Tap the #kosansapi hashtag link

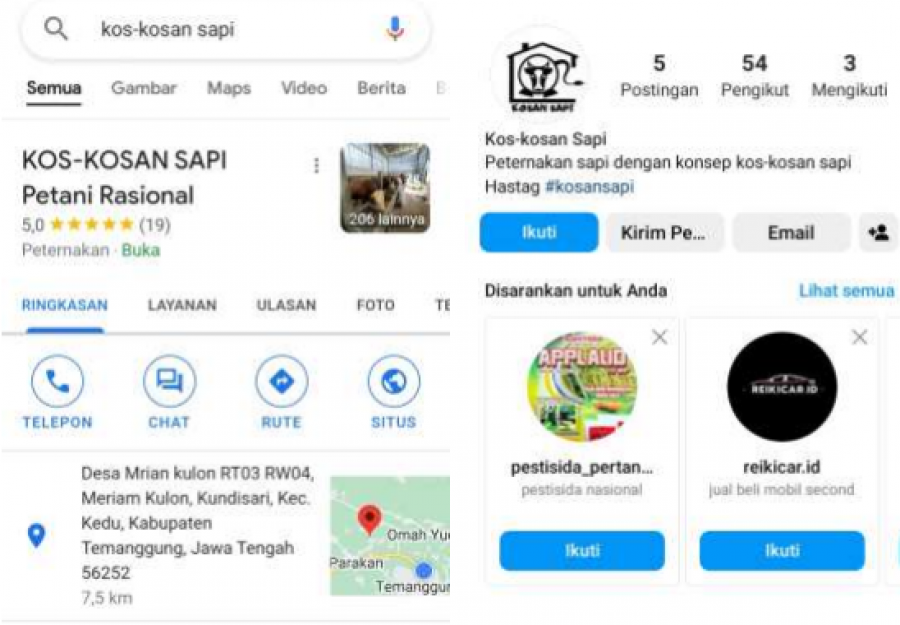[589, 187]
